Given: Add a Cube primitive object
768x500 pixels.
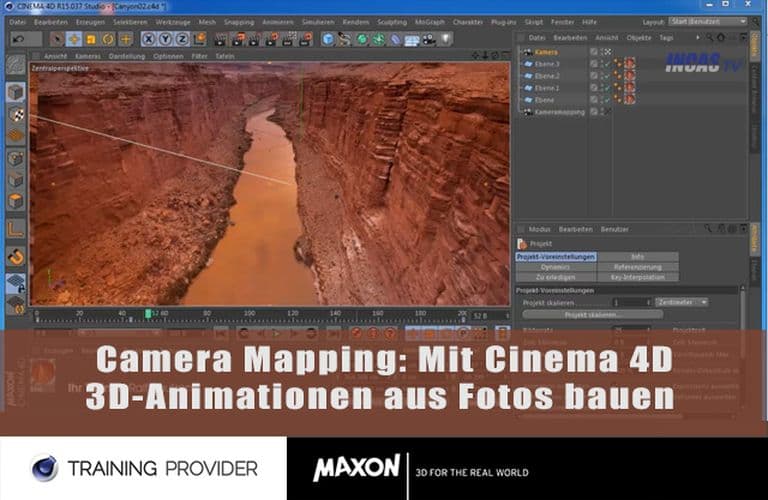Looking at the screenshot, I should point(328,39).
